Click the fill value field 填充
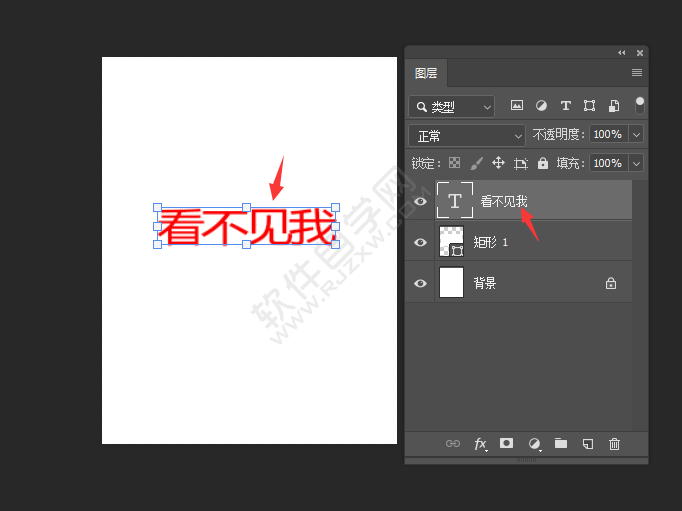This screenshot has width=682, height=511. tap(608, 164)
